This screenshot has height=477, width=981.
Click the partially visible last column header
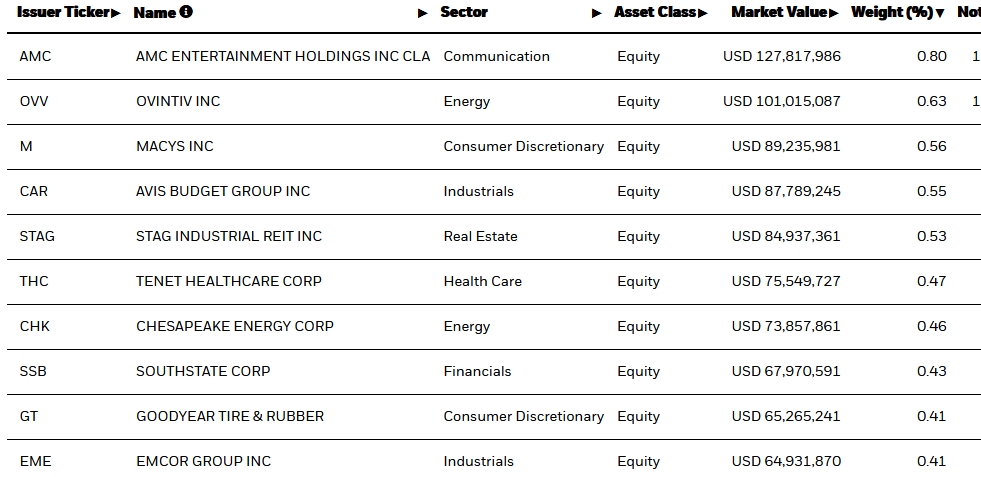(968, 13)
